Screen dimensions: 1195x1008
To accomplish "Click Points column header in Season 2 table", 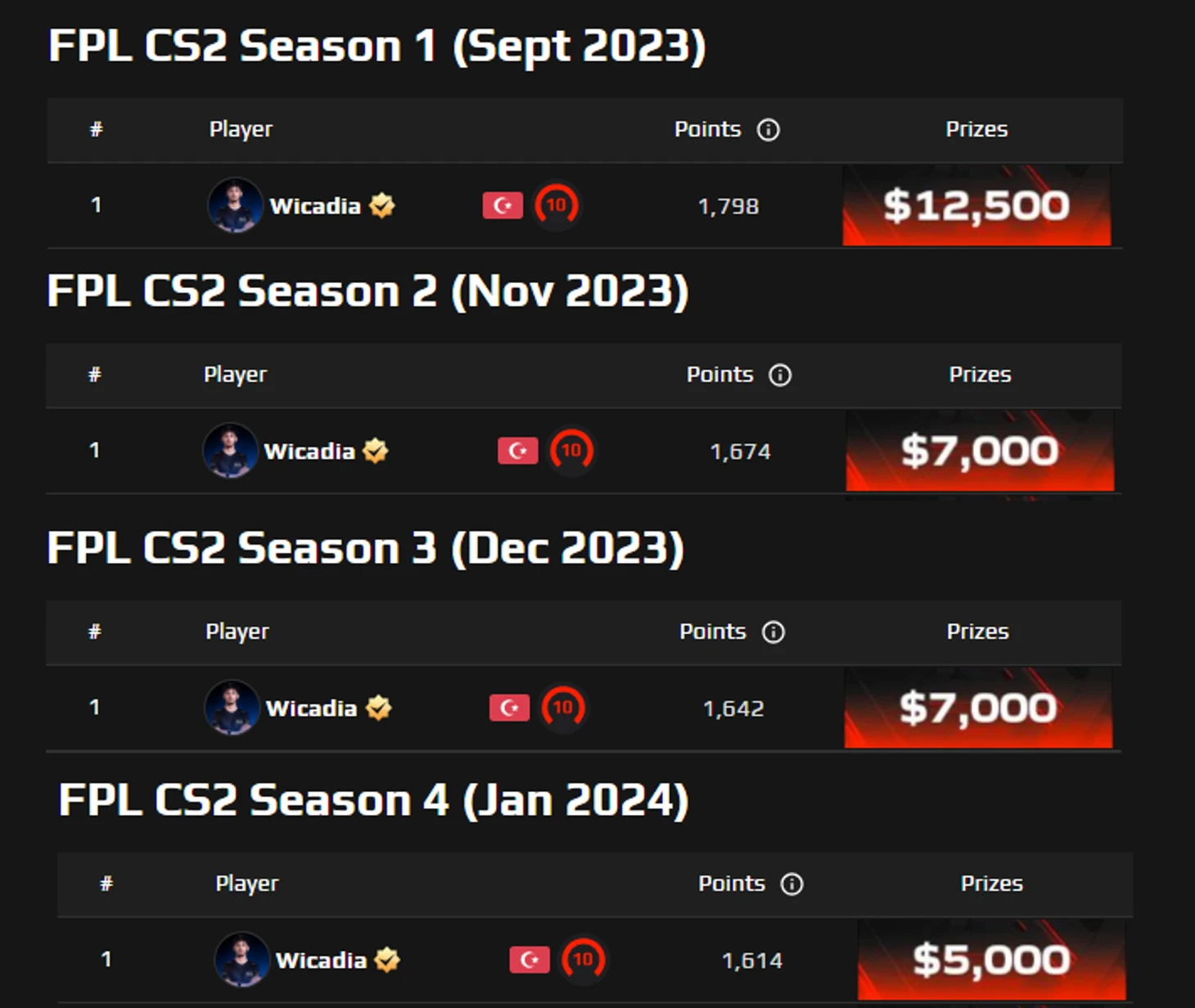I will tap(719, 375).
